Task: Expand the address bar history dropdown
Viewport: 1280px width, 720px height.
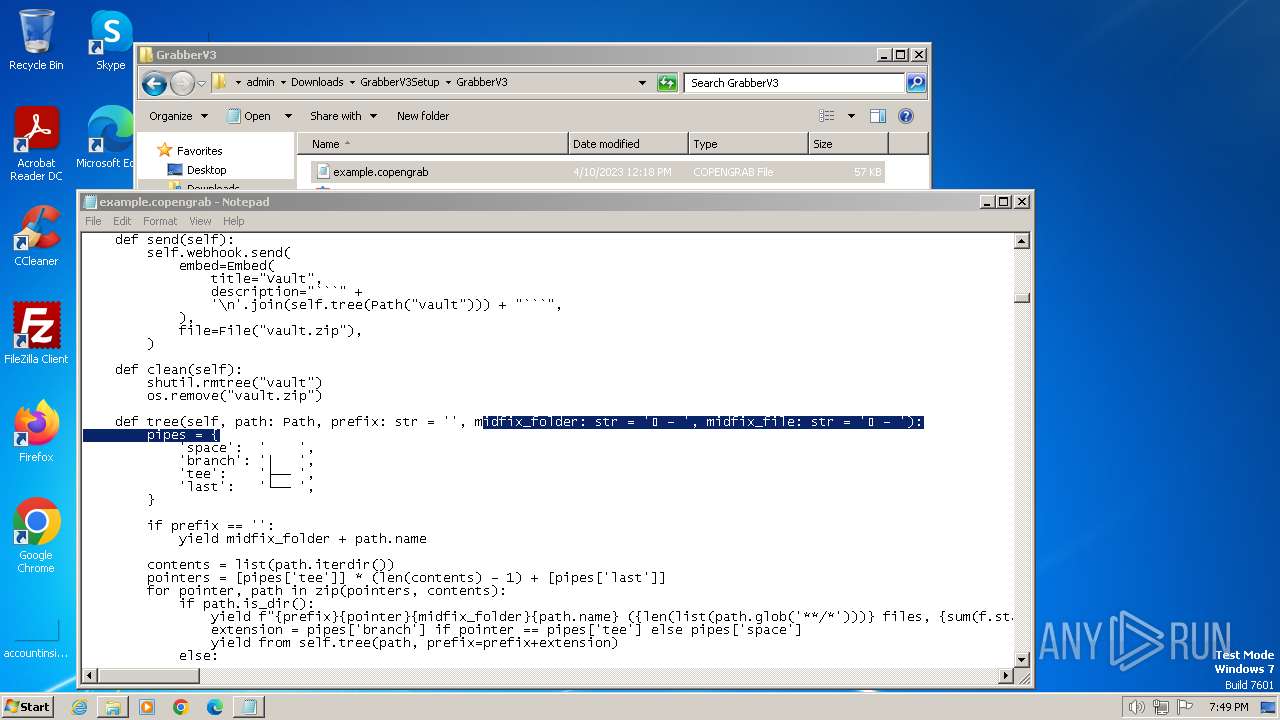Action: click(x=642, y=83)
